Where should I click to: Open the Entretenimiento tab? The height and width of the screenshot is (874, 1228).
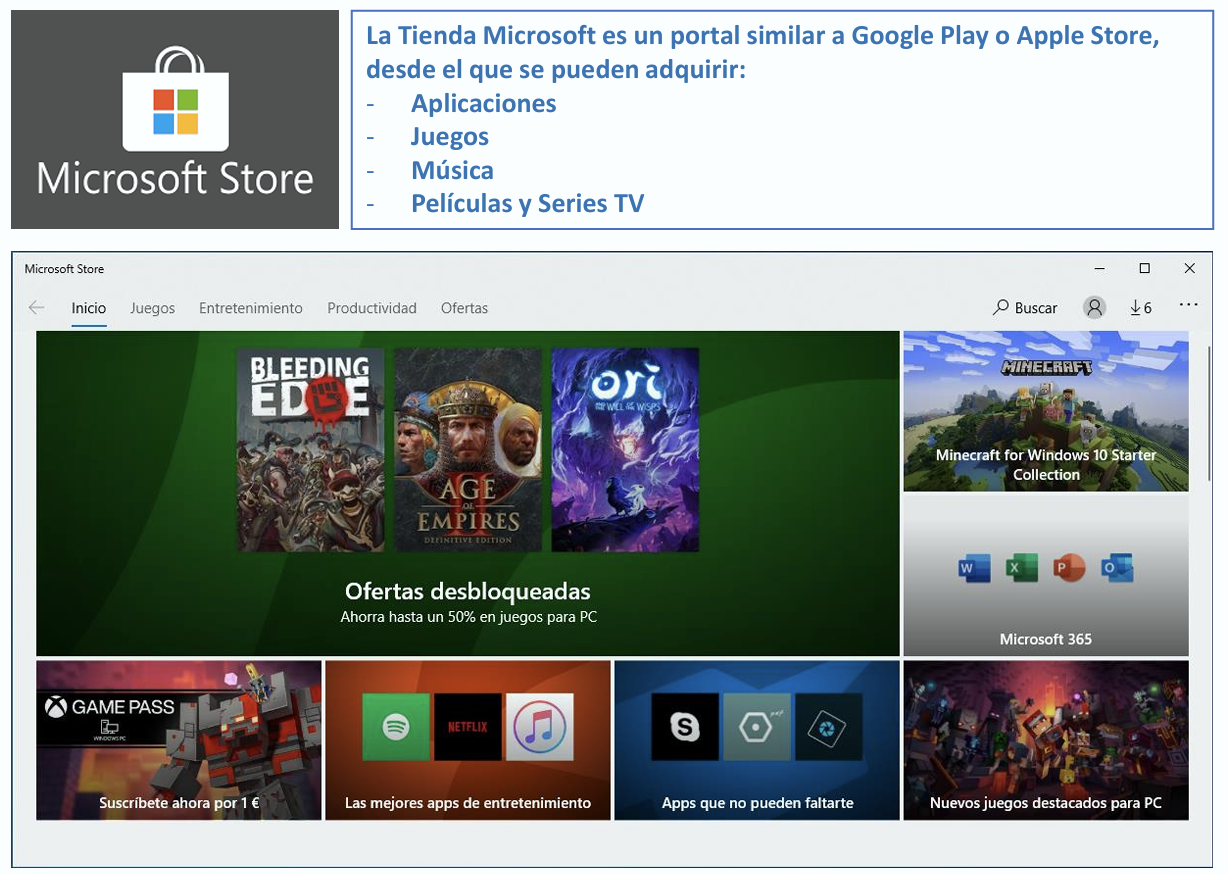[x=250, y=308]
